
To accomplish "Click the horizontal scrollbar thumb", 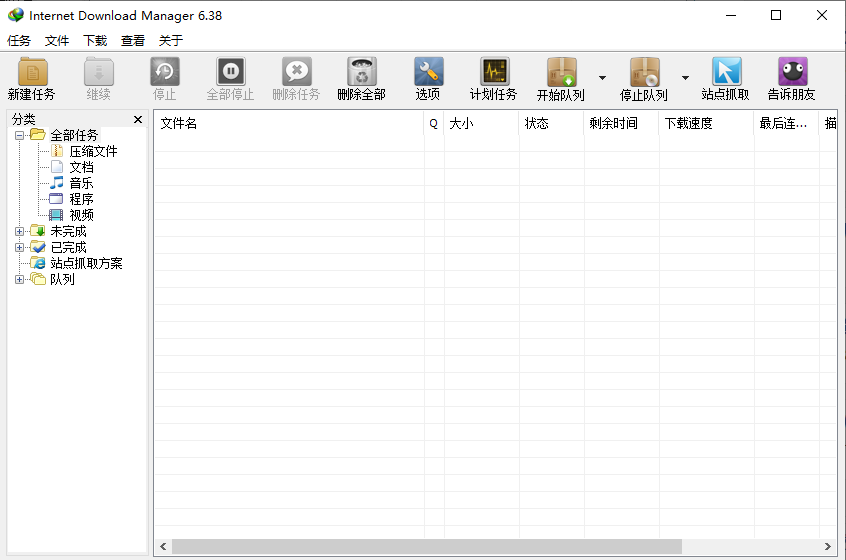I will pos(427,547).
